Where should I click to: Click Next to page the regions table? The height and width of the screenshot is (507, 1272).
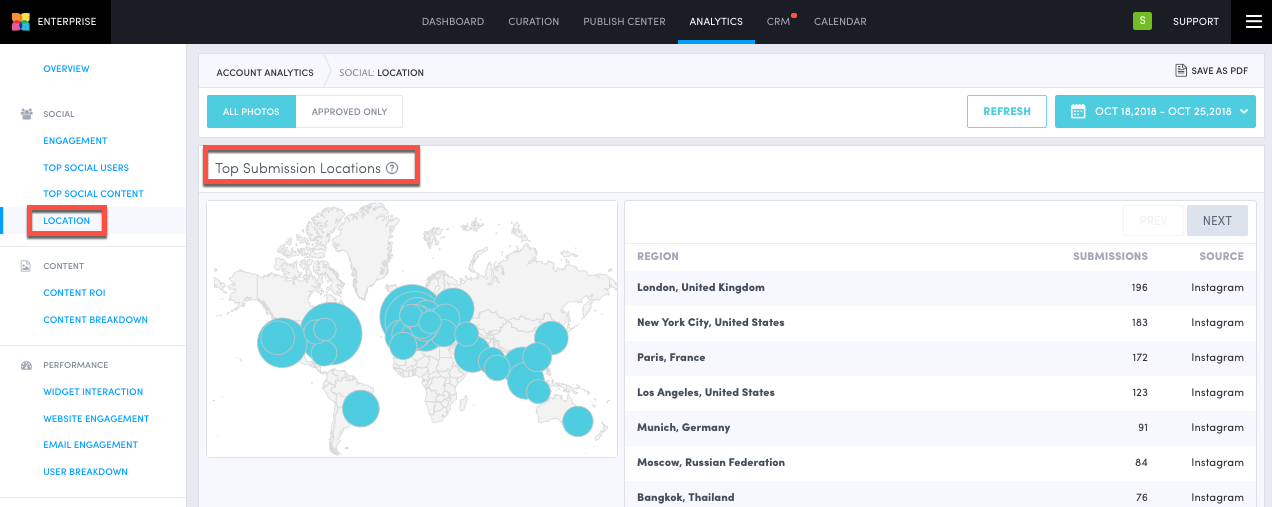coord(1217,221)
